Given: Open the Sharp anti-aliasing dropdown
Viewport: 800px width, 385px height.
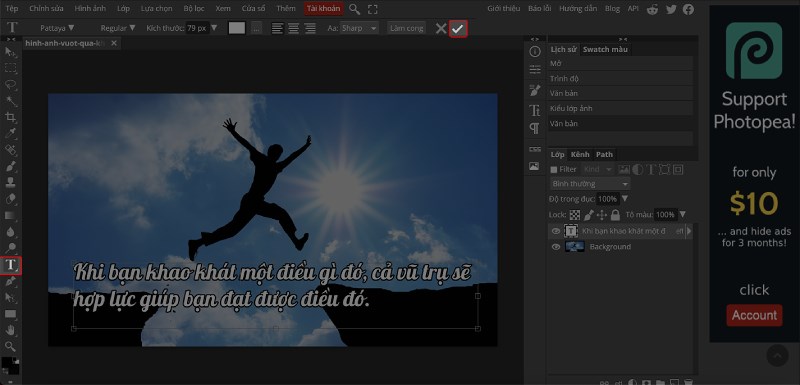Looking at the screenshot, I should point(359,28).
